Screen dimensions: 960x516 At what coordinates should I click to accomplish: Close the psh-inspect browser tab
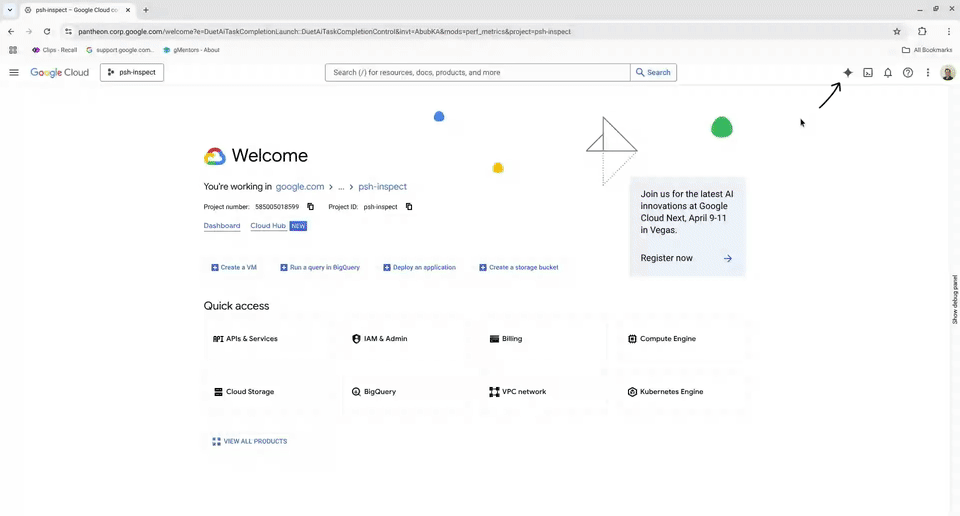[128, 10]
